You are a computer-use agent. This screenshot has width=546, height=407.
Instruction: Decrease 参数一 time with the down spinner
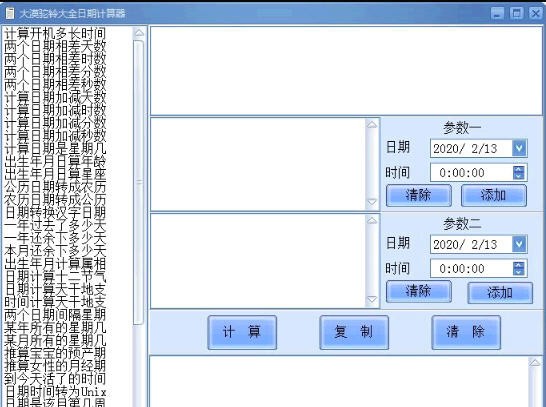pos(519,177)
